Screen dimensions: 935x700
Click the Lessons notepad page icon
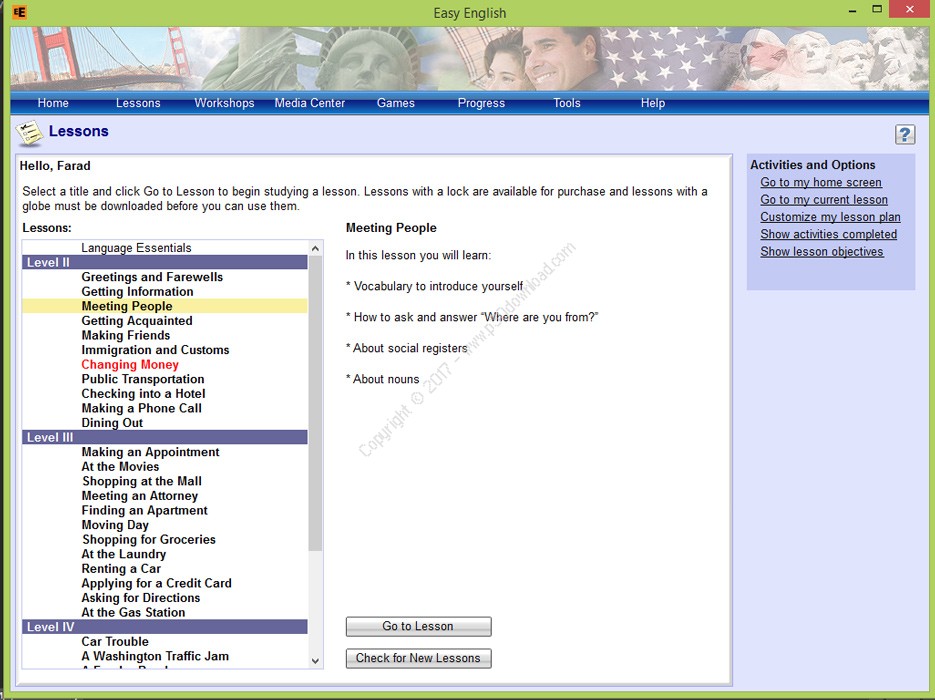[28, 130]
